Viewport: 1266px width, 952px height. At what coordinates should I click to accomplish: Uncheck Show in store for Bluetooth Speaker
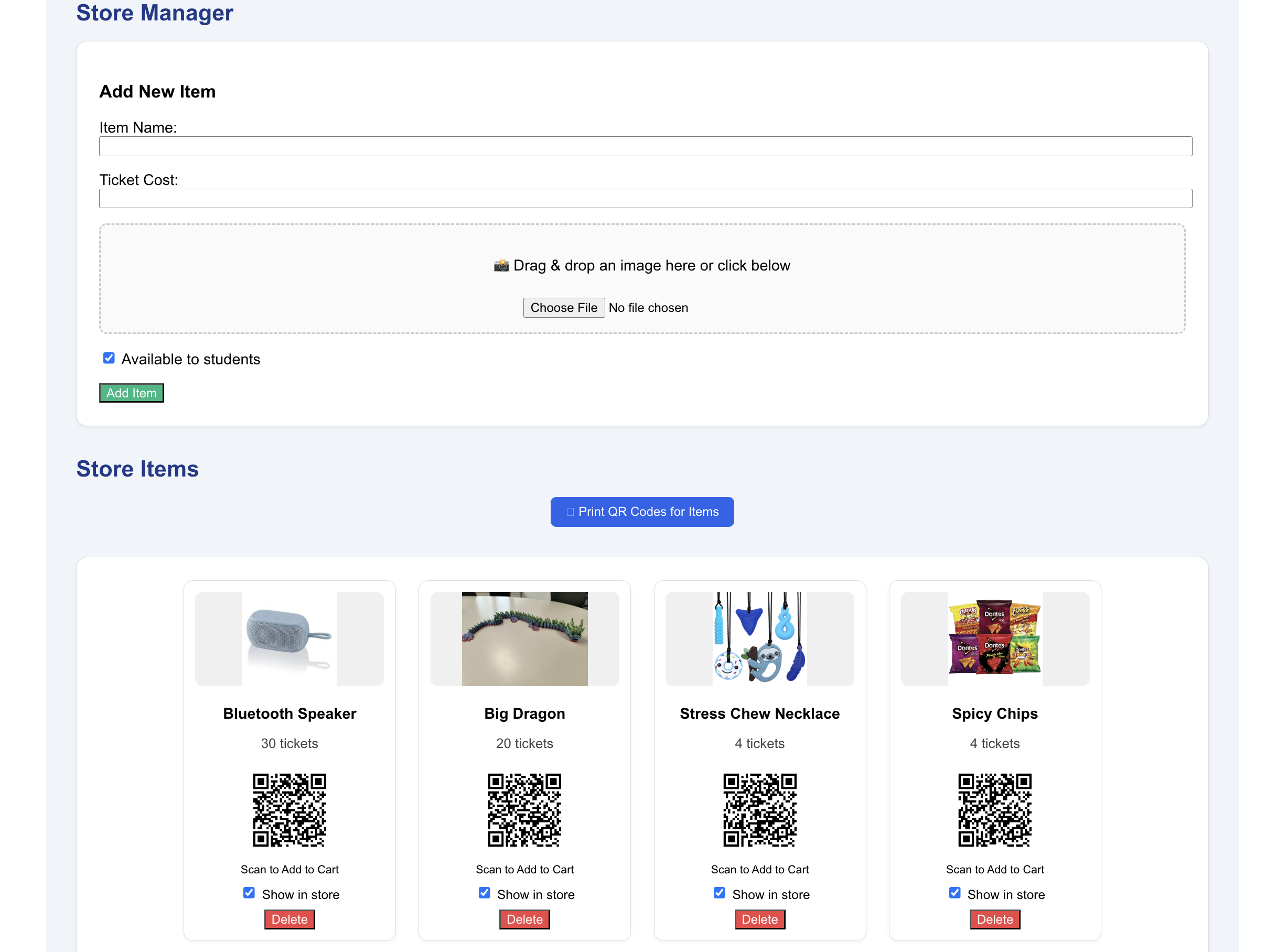tap(249, 893)
